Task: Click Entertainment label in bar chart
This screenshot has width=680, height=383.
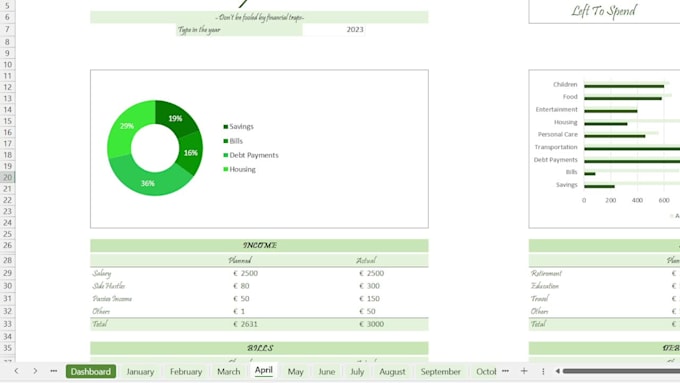Action: point(556,109)
